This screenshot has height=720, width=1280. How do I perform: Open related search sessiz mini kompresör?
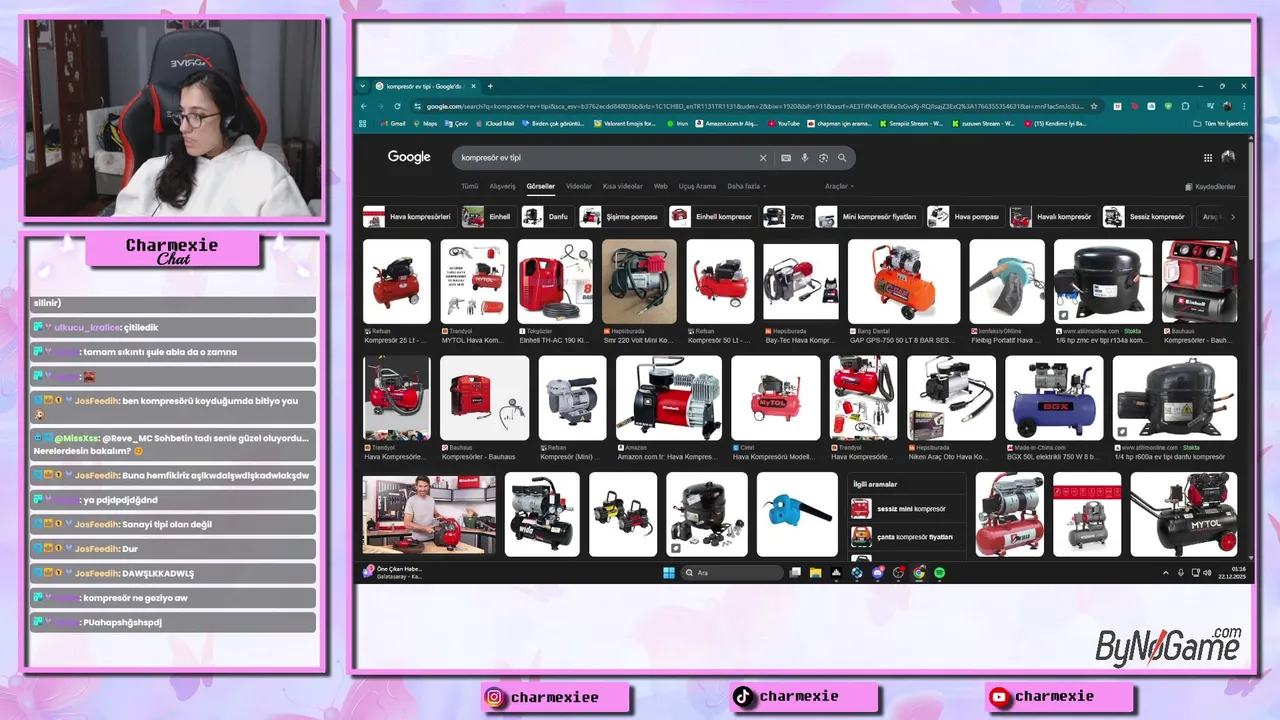click(x=907, y=509)
